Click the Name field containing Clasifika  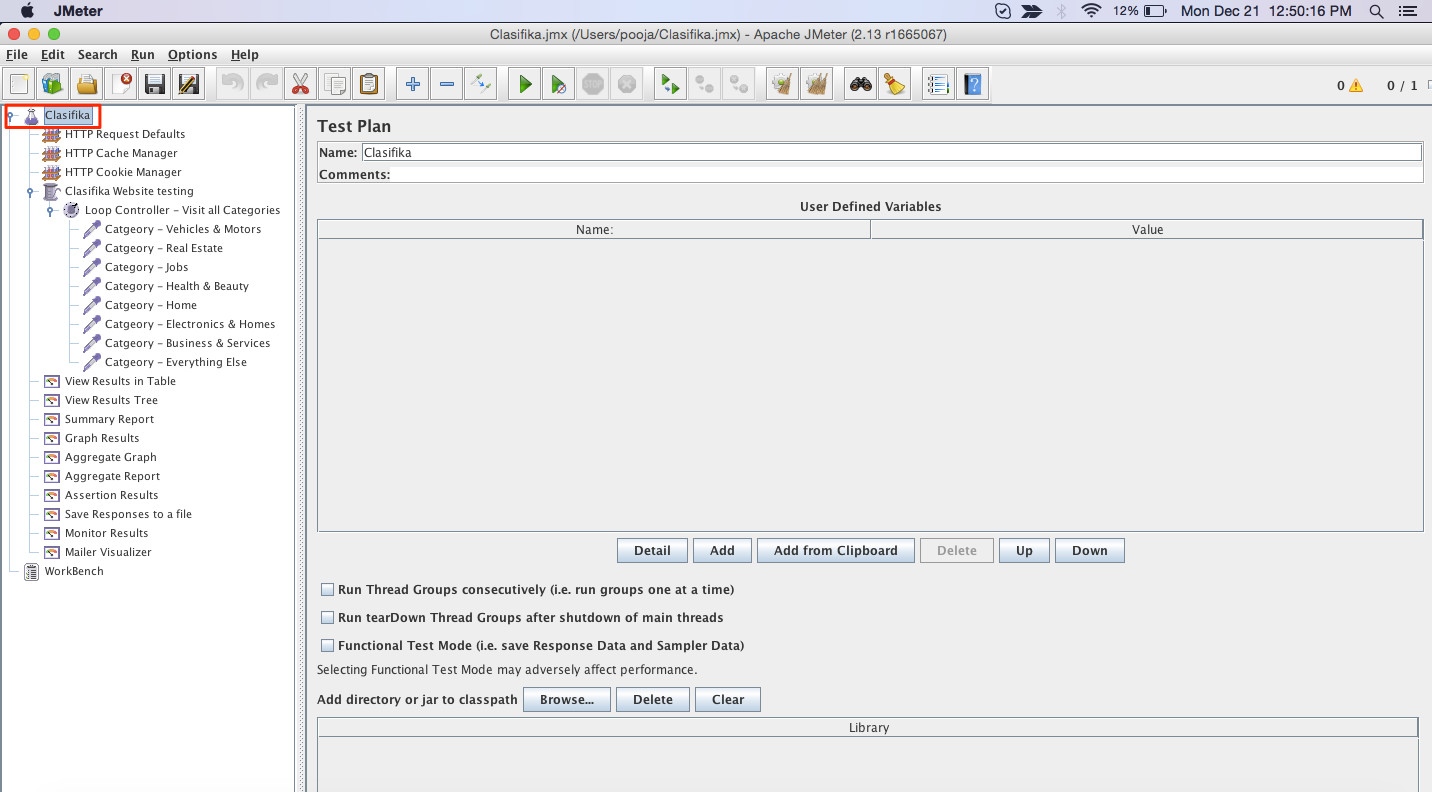(891, 153)
